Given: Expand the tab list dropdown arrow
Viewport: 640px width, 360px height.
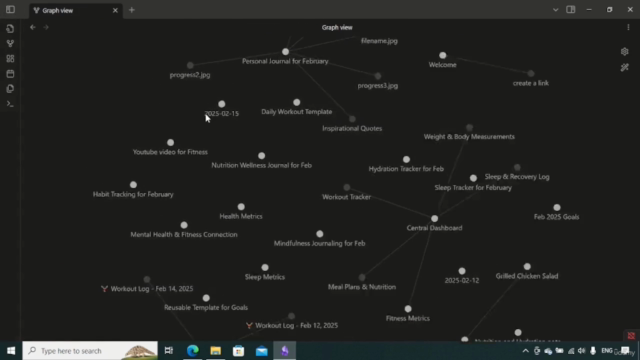Looking at the screenshot, I should (555, 10).
